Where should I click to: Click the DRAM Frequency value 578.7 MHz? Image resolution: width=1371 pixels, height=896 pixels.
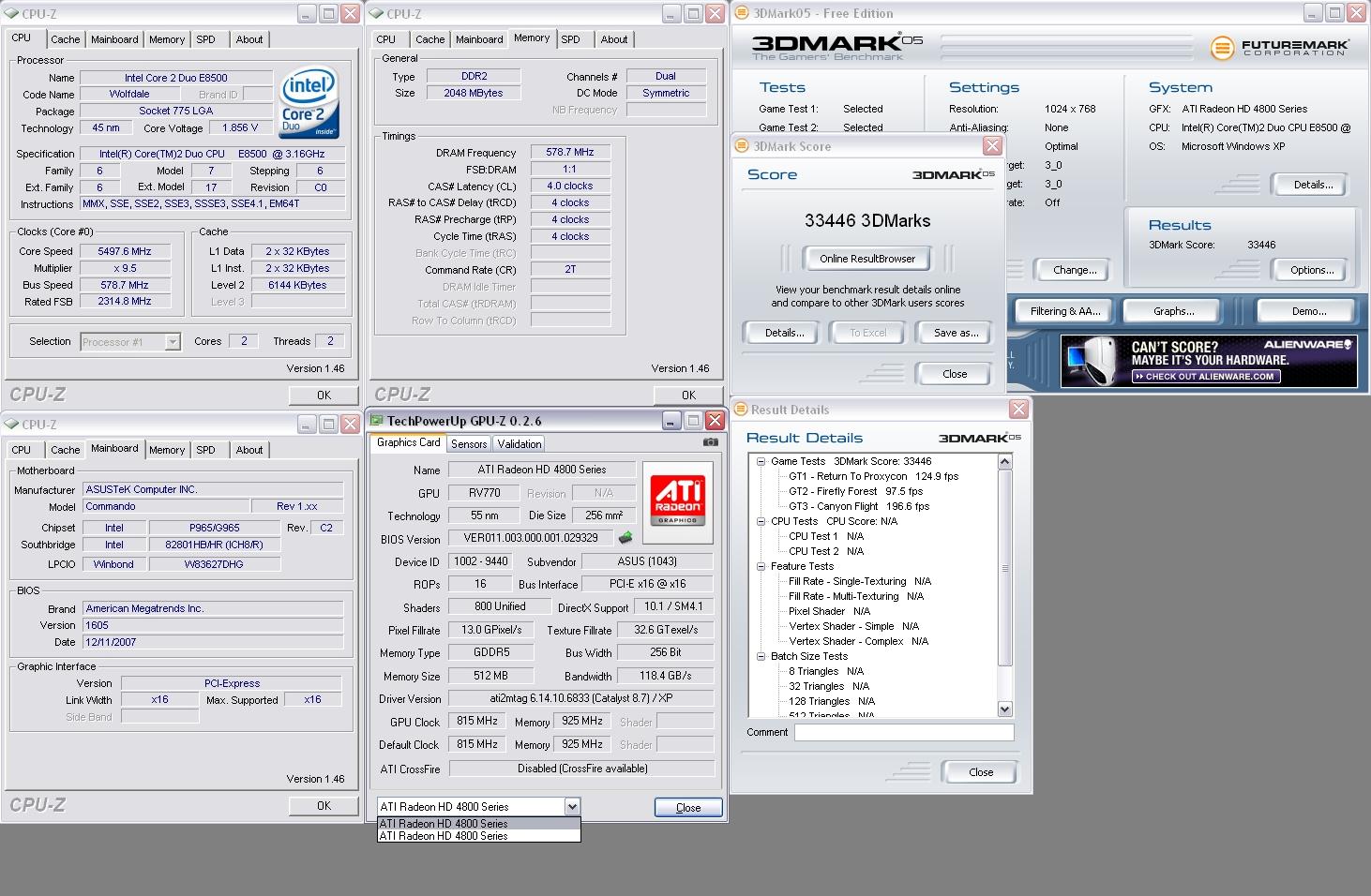[x=571, y=152]
